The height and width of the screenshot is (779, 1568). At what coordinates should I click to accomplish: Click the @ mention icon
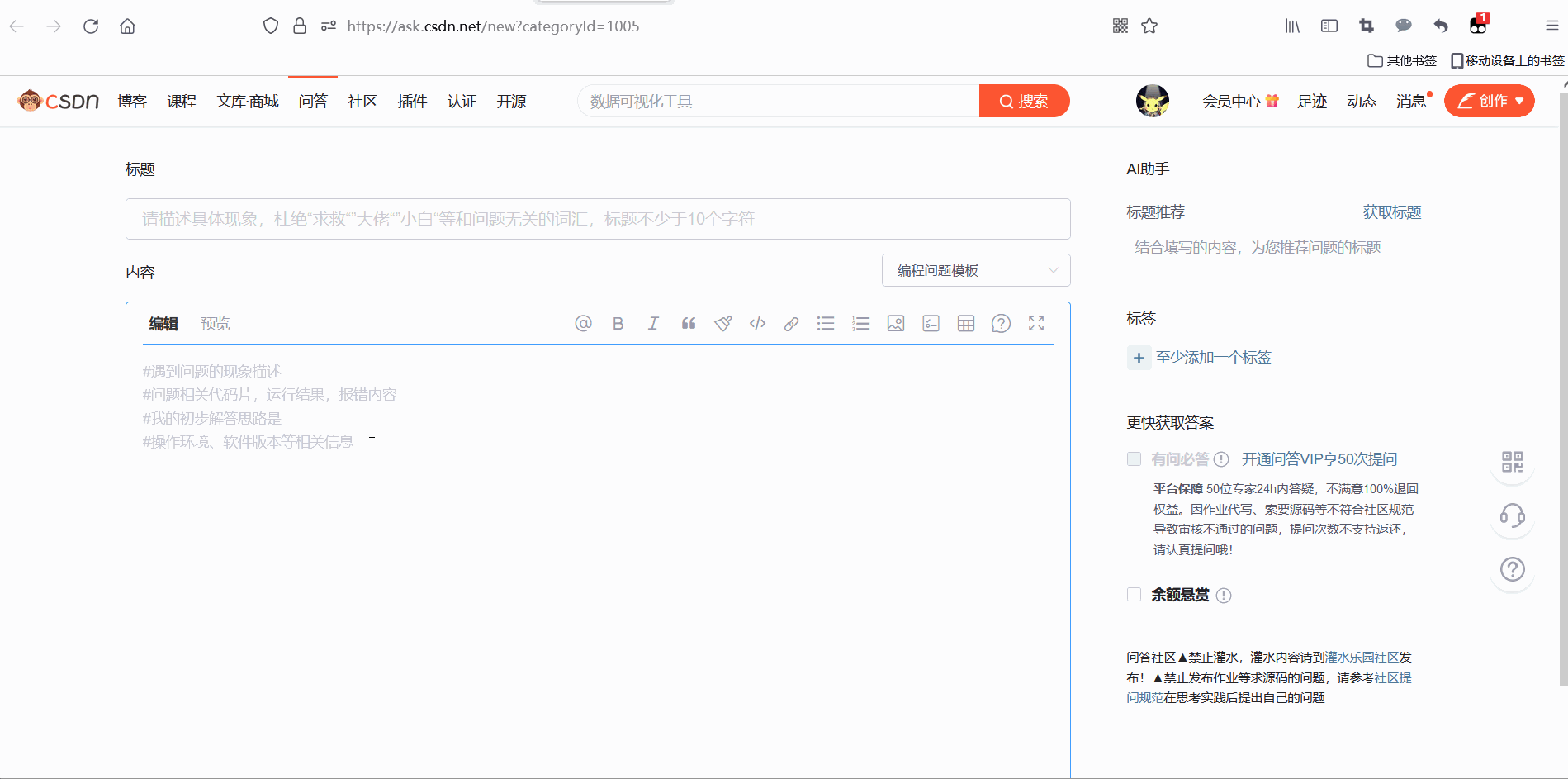[x=583, y=324]
